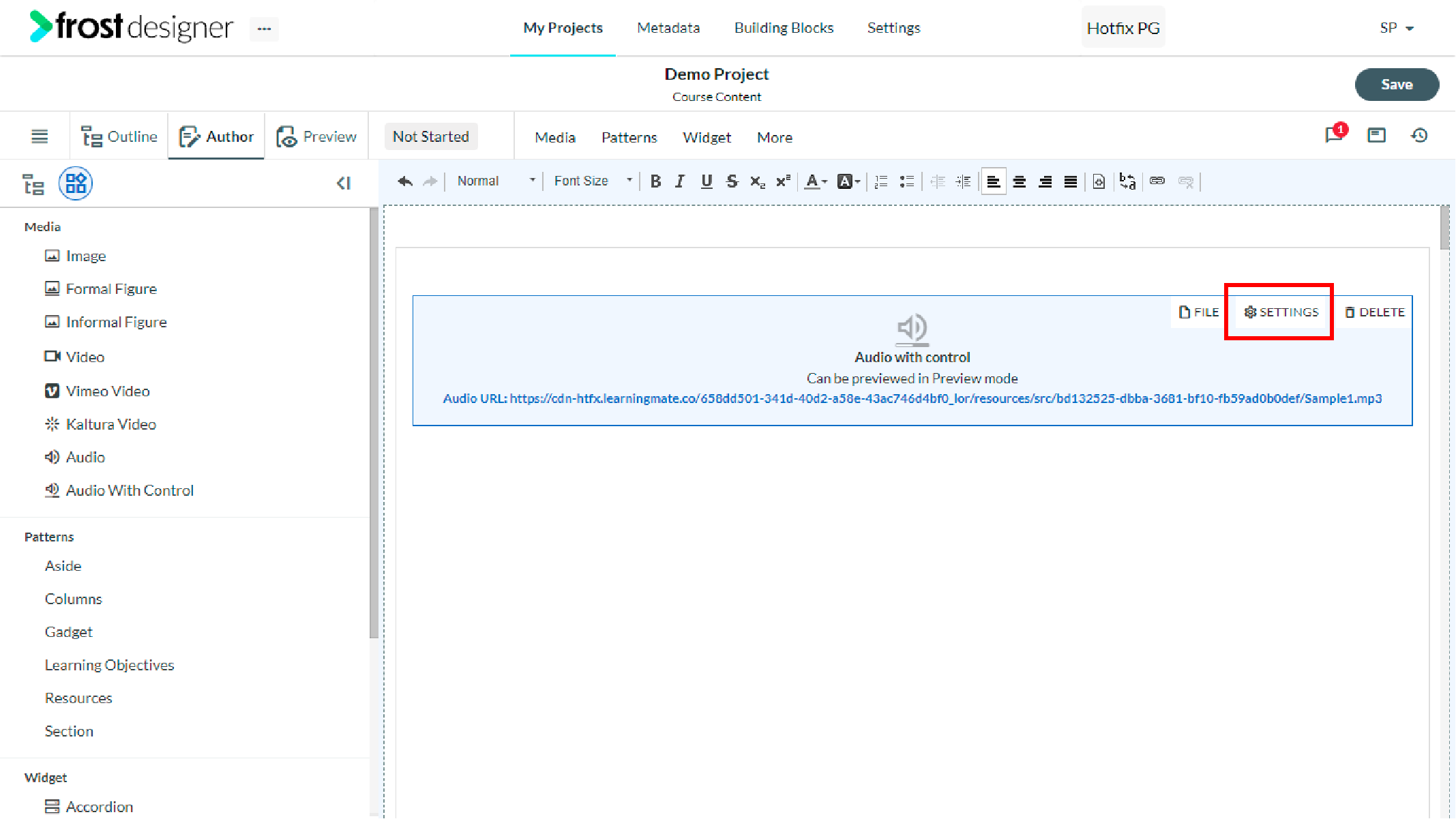Screen dimensions: 1456x819
Task: Open the Patterns menu
Action: [x=629, y=137]
